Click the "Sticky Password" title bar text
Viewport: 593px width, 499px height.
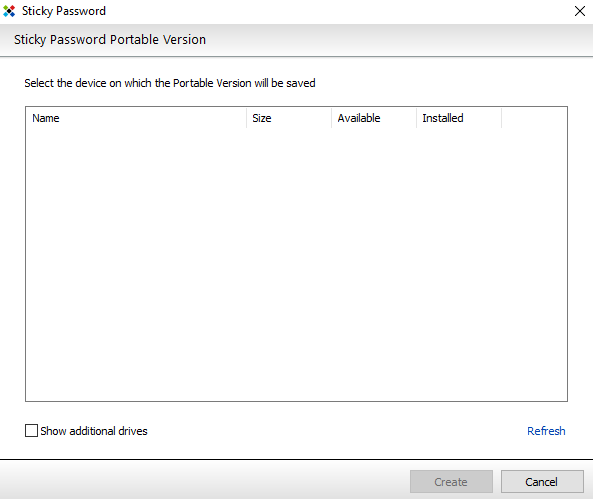click(x=64, y=11)
